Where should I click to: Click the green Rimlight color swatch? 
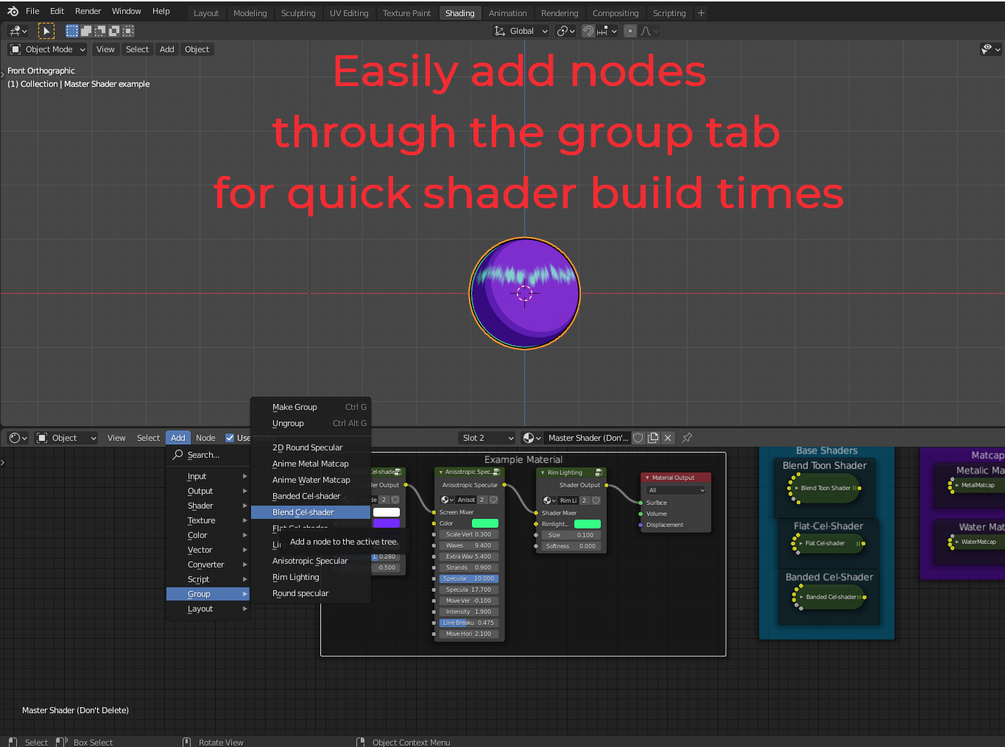(587, 525)
